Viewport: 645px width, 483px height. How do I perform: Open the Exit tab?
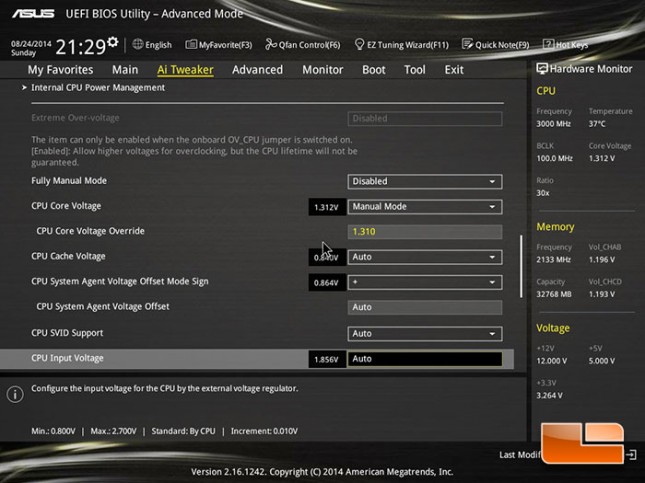click(x=454, y=70)
